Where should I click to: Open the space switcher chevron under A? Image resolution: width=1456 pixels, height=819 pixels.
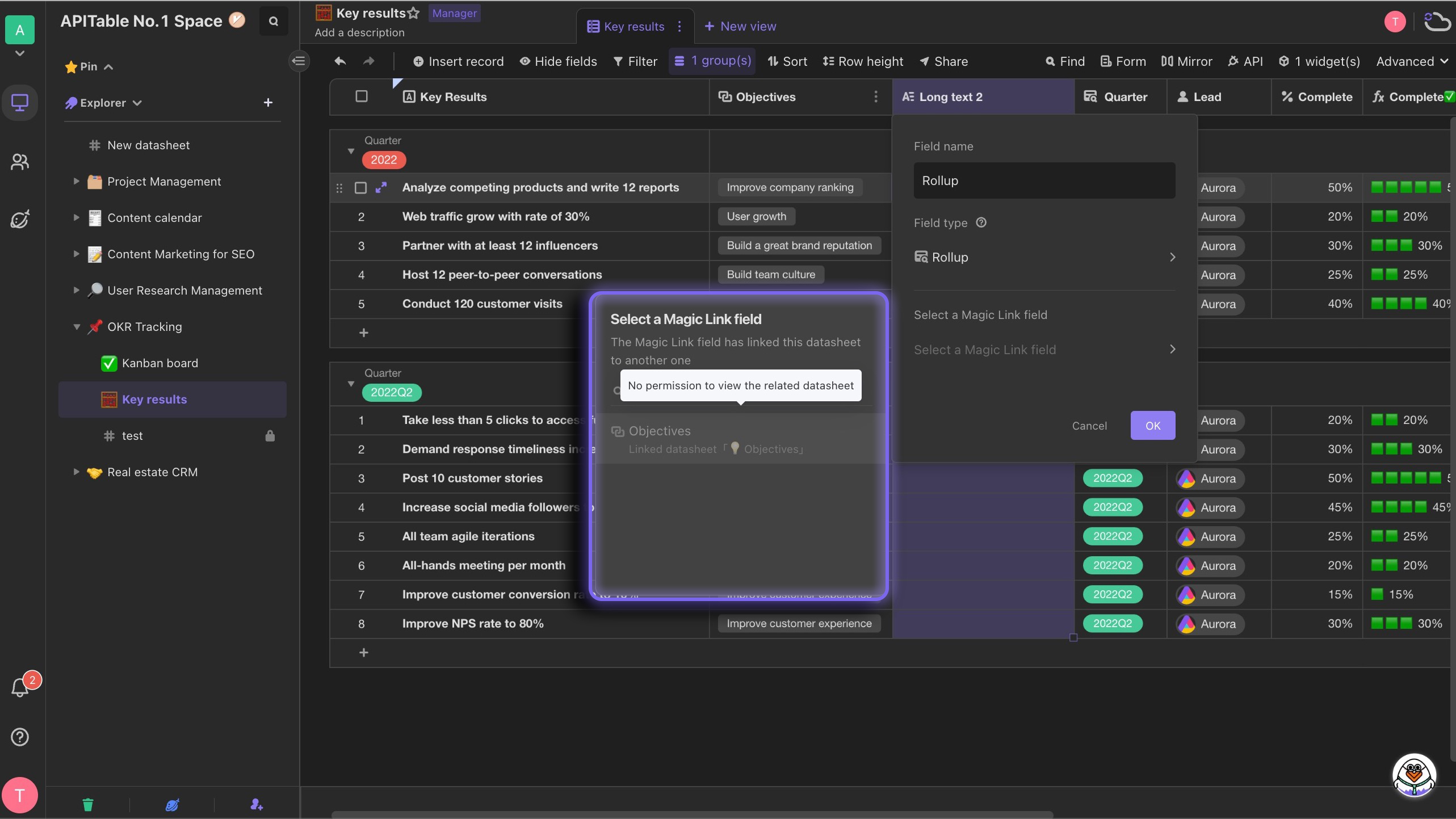click(20, 53)
